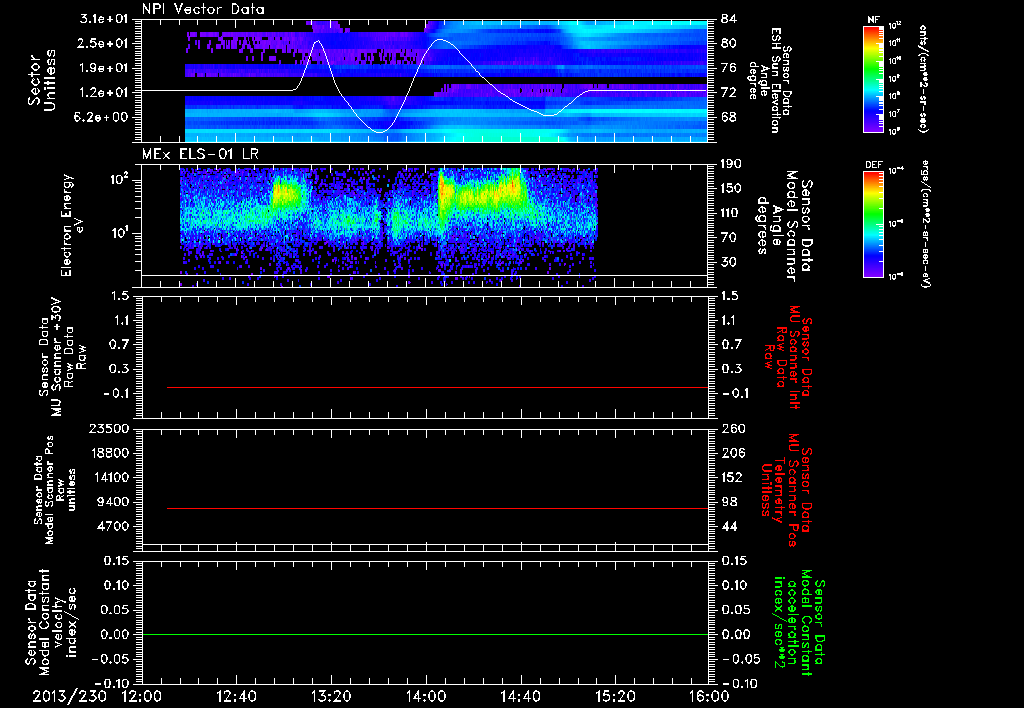Click the '14:00' time axis label
1024x708 pixels.
tap(426, 696)
